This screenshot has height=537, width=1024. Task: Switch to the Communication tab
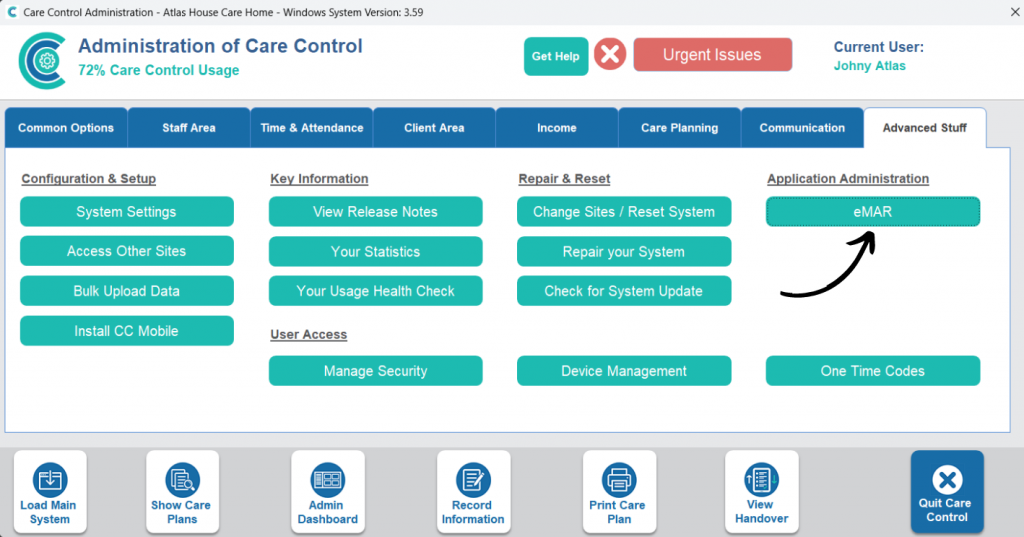803,127
